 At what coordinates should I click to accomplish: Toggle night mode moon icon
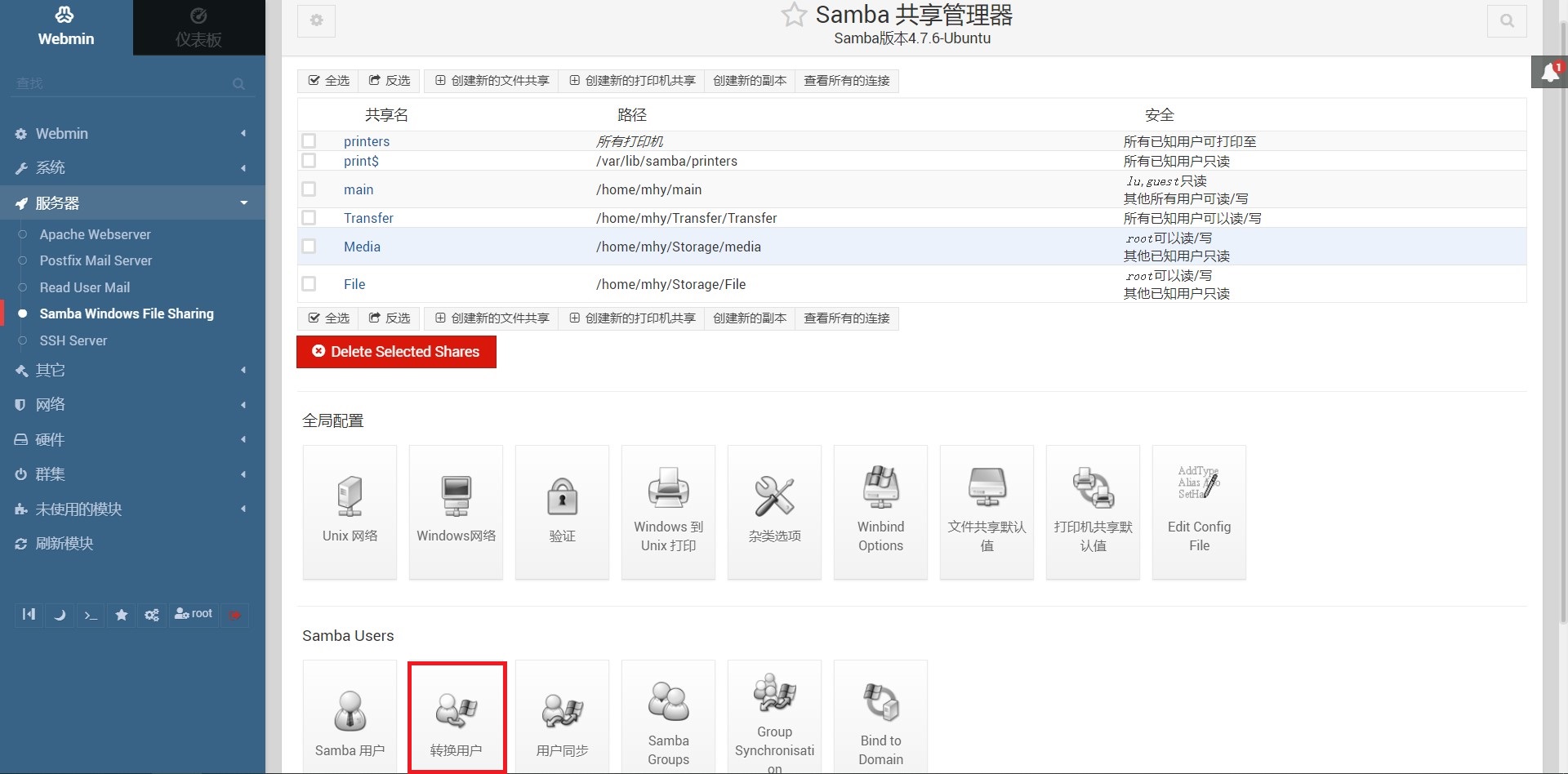tap(60, 614)
